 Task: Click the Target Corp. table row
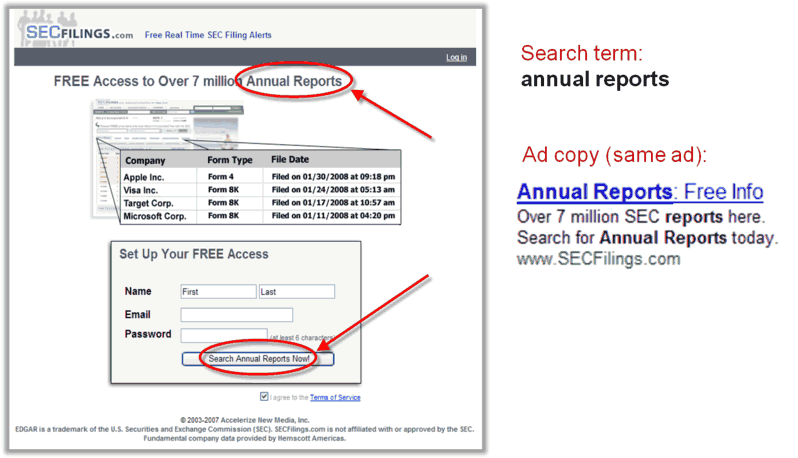260,203
